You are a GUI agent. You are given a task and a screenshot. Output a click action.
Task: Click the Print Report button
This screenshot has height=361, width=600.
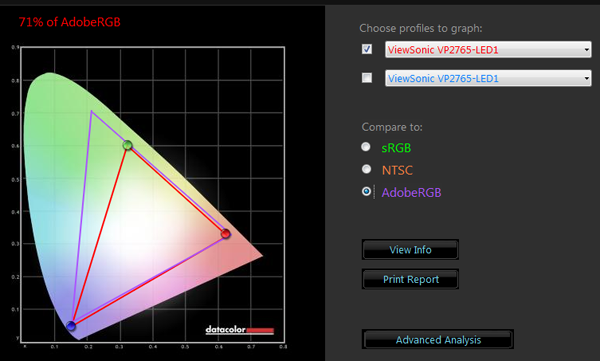click(x=410, y=279)
